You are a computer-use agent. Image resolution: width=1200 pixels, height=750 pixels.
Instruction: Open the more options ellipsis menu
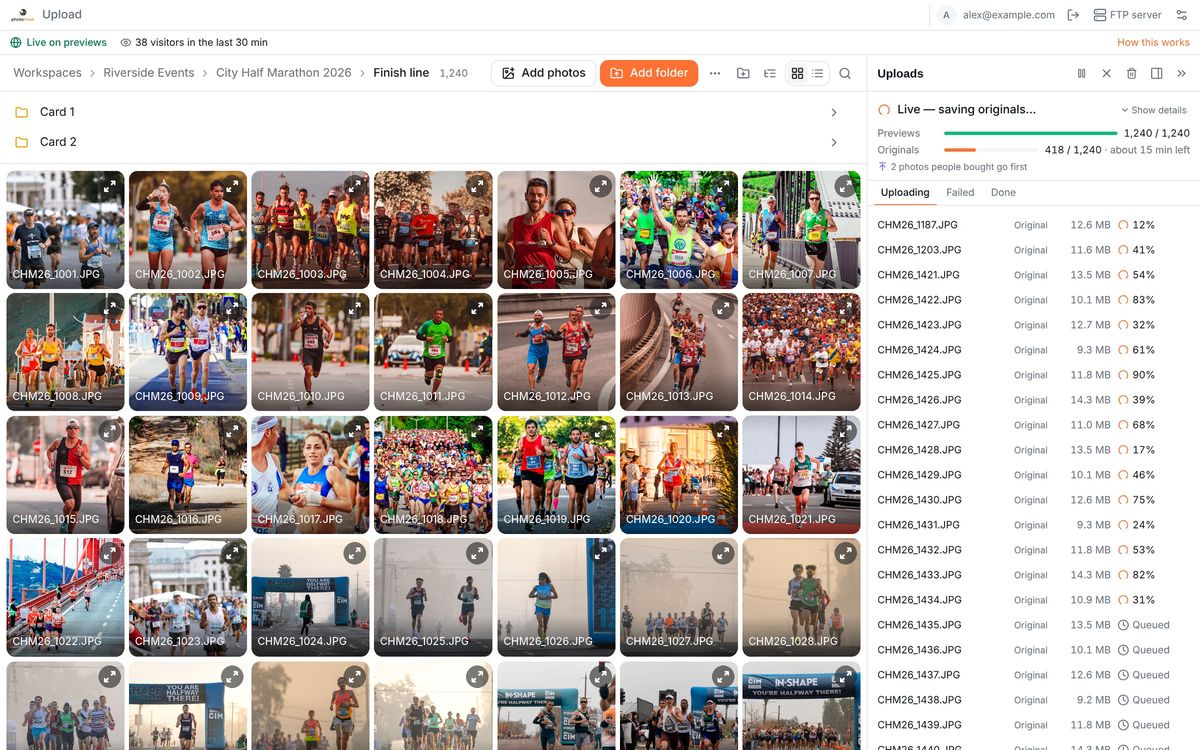[x=715, y=73]
